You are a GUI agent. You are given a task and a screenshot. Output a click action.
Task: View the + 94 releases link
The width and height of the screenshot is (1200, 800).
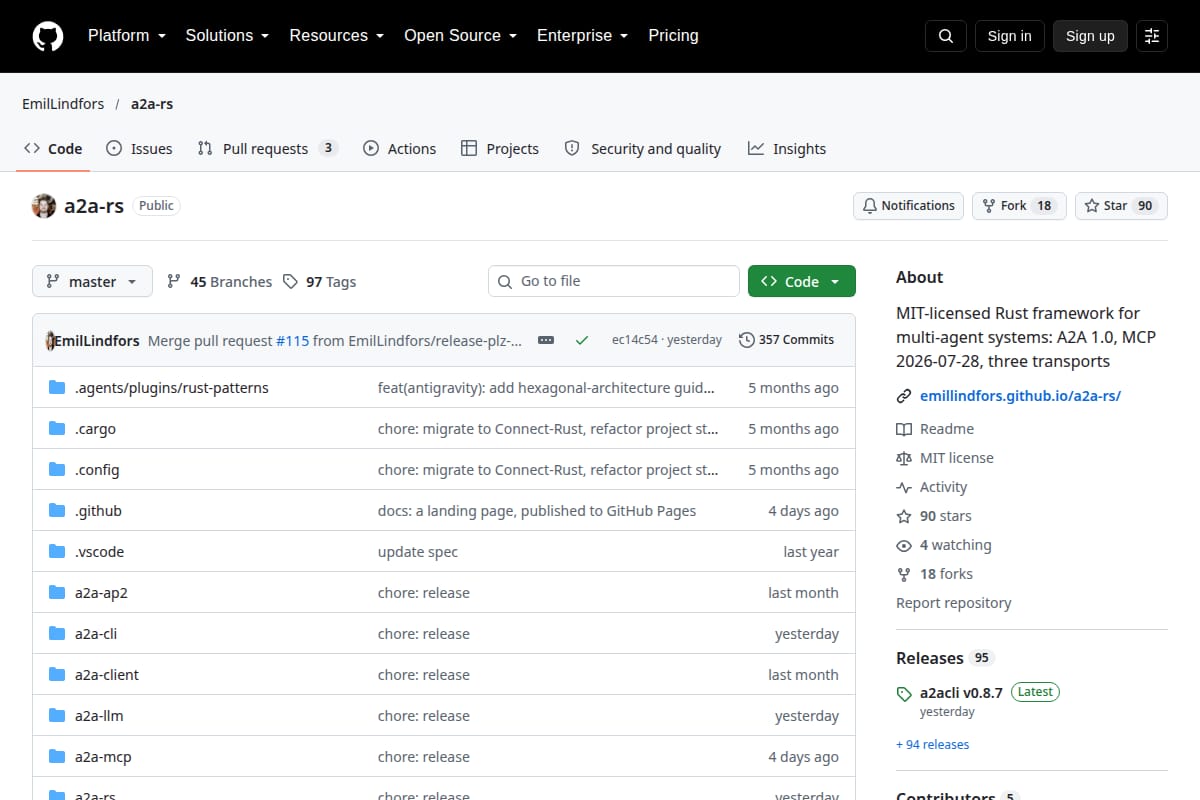pyautogui.click(x=932, y=744)
